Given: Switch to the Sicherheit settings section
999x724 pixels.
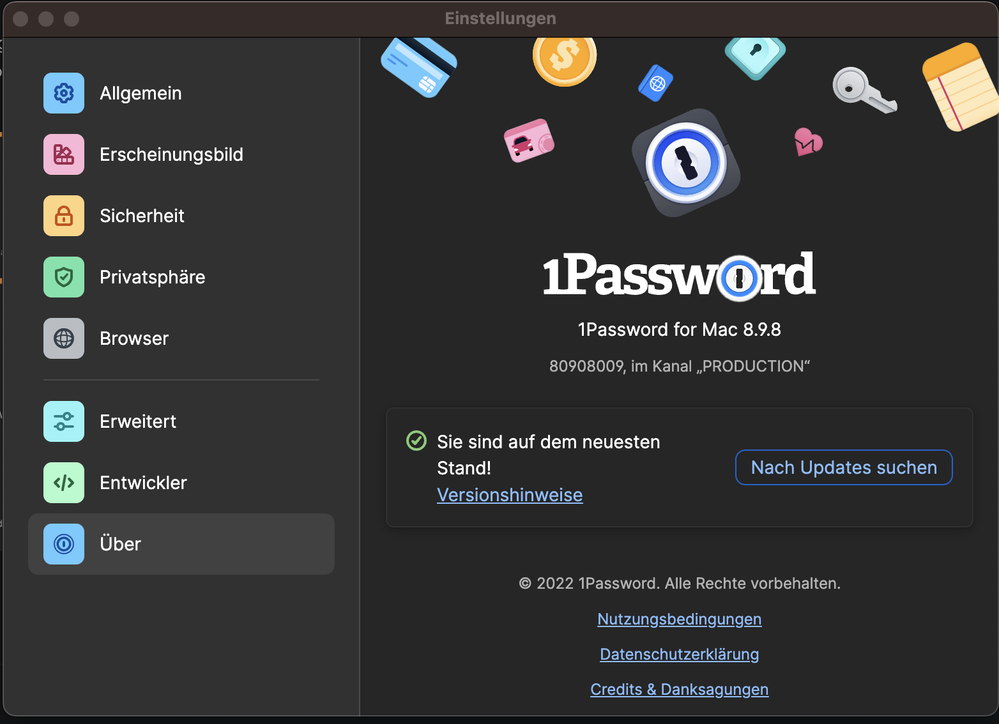Looking at the screenshot, I should (x=142, y=216).
